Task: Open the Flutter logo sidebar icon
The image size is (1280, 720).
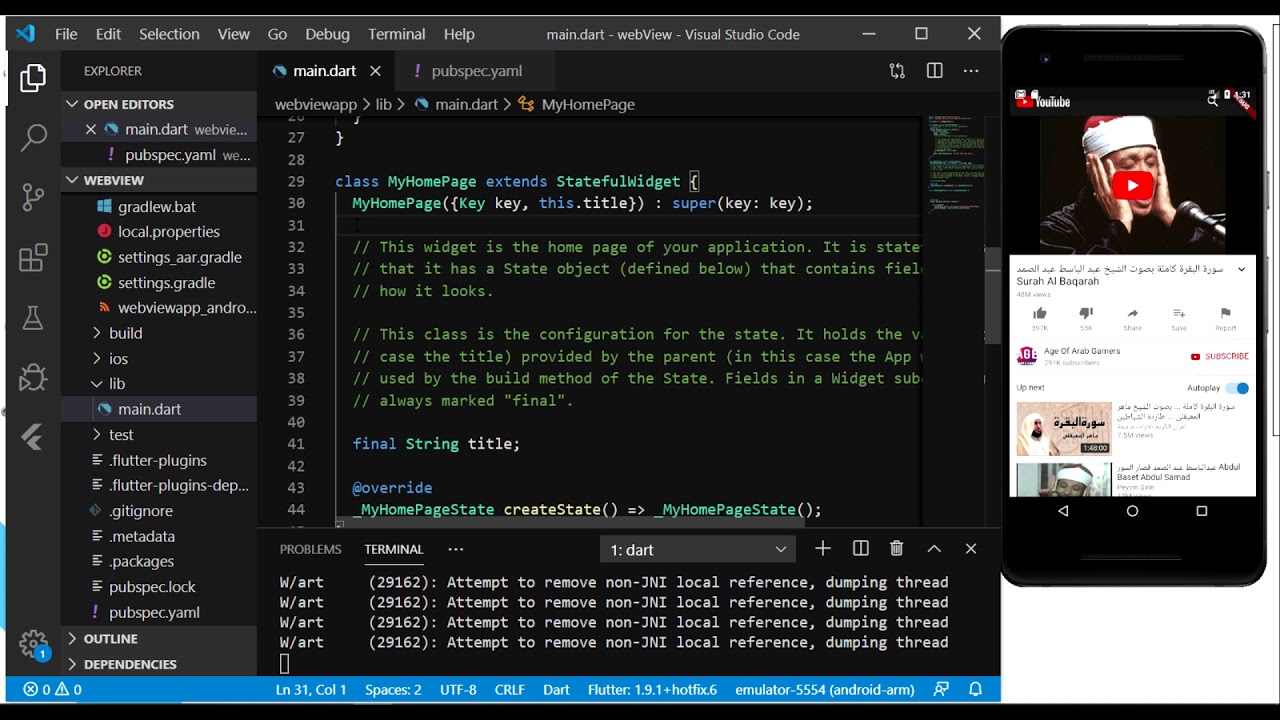Action: click(x=33, y=437)
